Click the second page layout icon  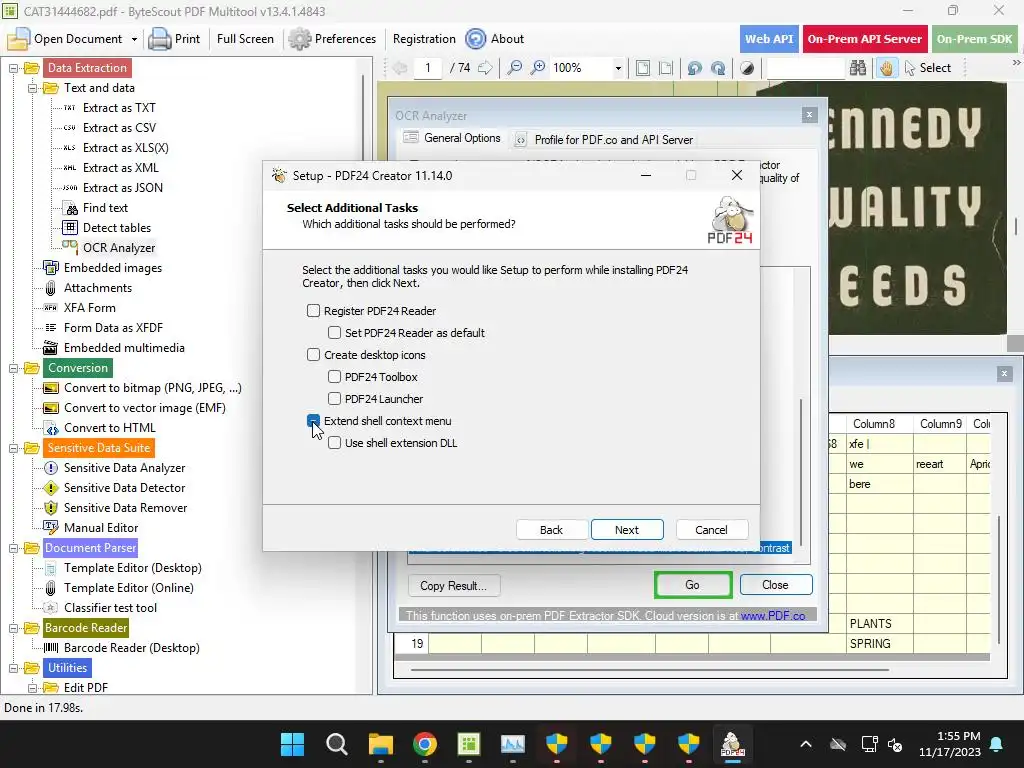pos(665,68)
